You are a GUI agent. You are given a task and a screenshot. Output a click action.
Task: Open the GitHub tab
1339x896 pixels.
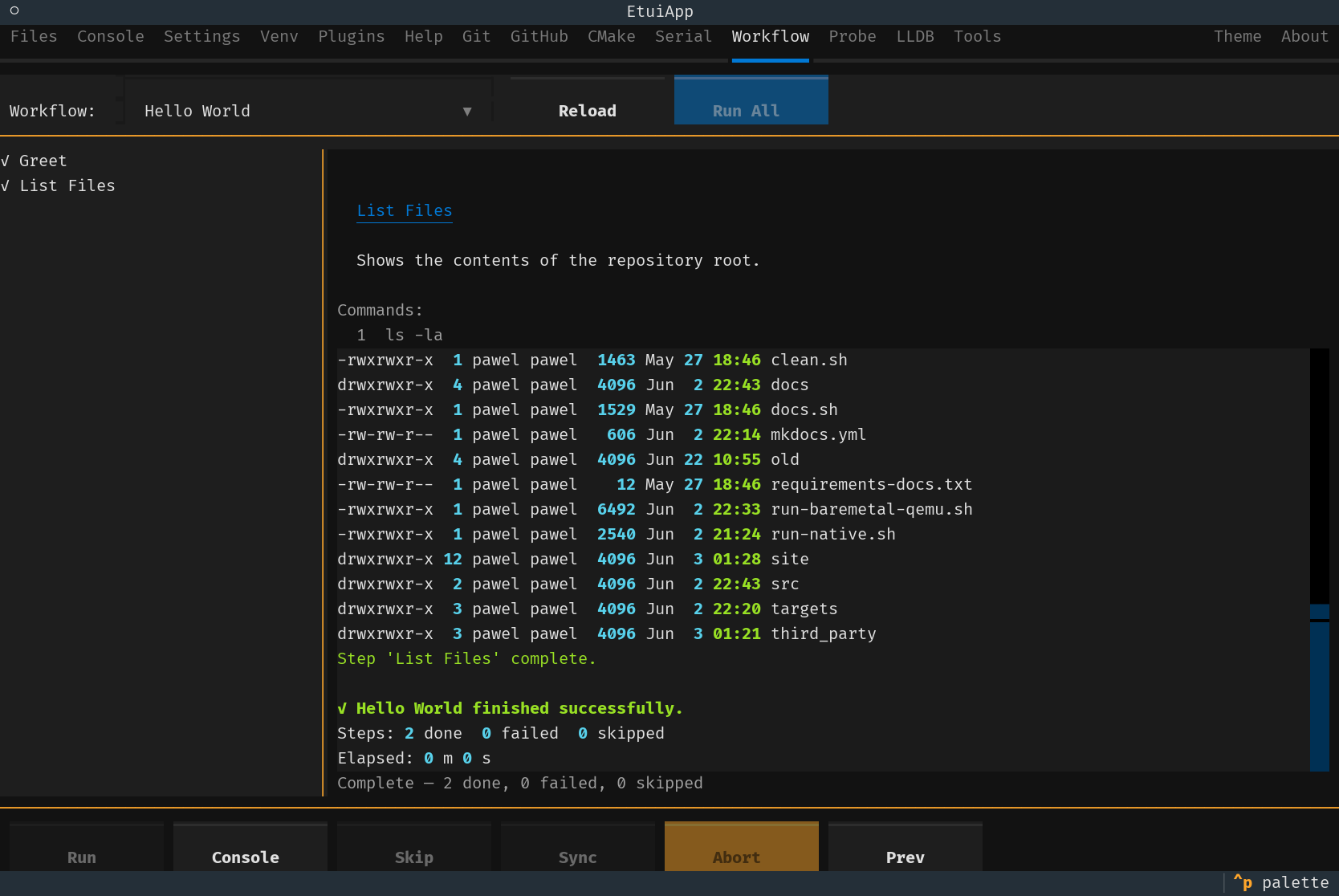pyautogui.click(x=539, y=36)
